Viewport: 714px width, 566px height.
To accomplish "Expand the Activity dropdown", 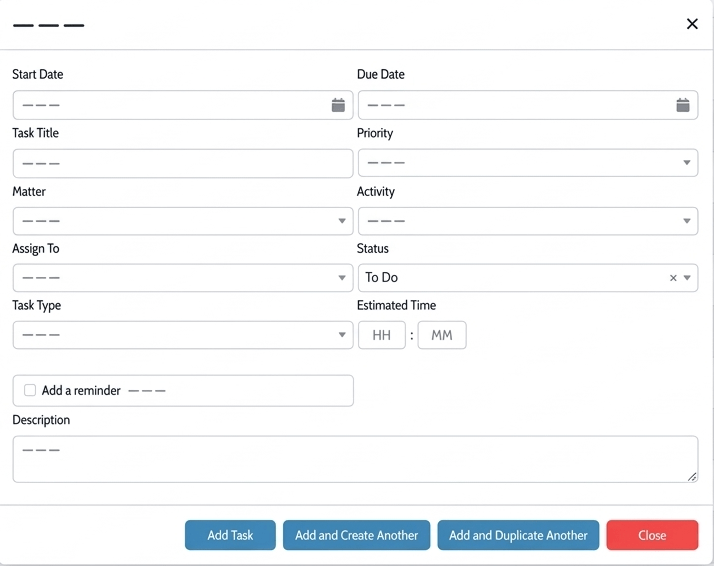I will pos(687,221).
